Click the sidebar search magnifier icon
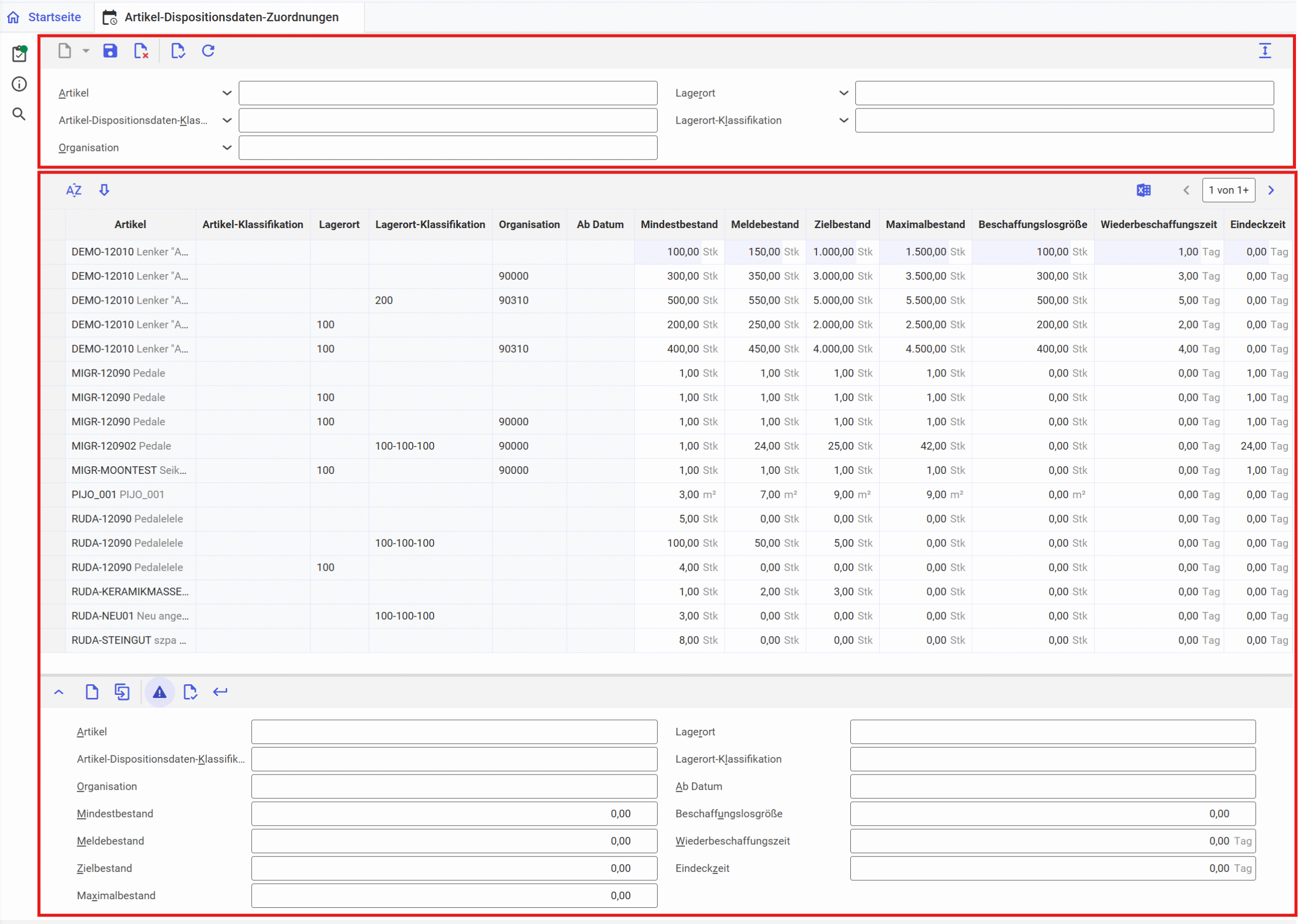The width and height of the screenshot is (1298, 924). coord(19,115)
